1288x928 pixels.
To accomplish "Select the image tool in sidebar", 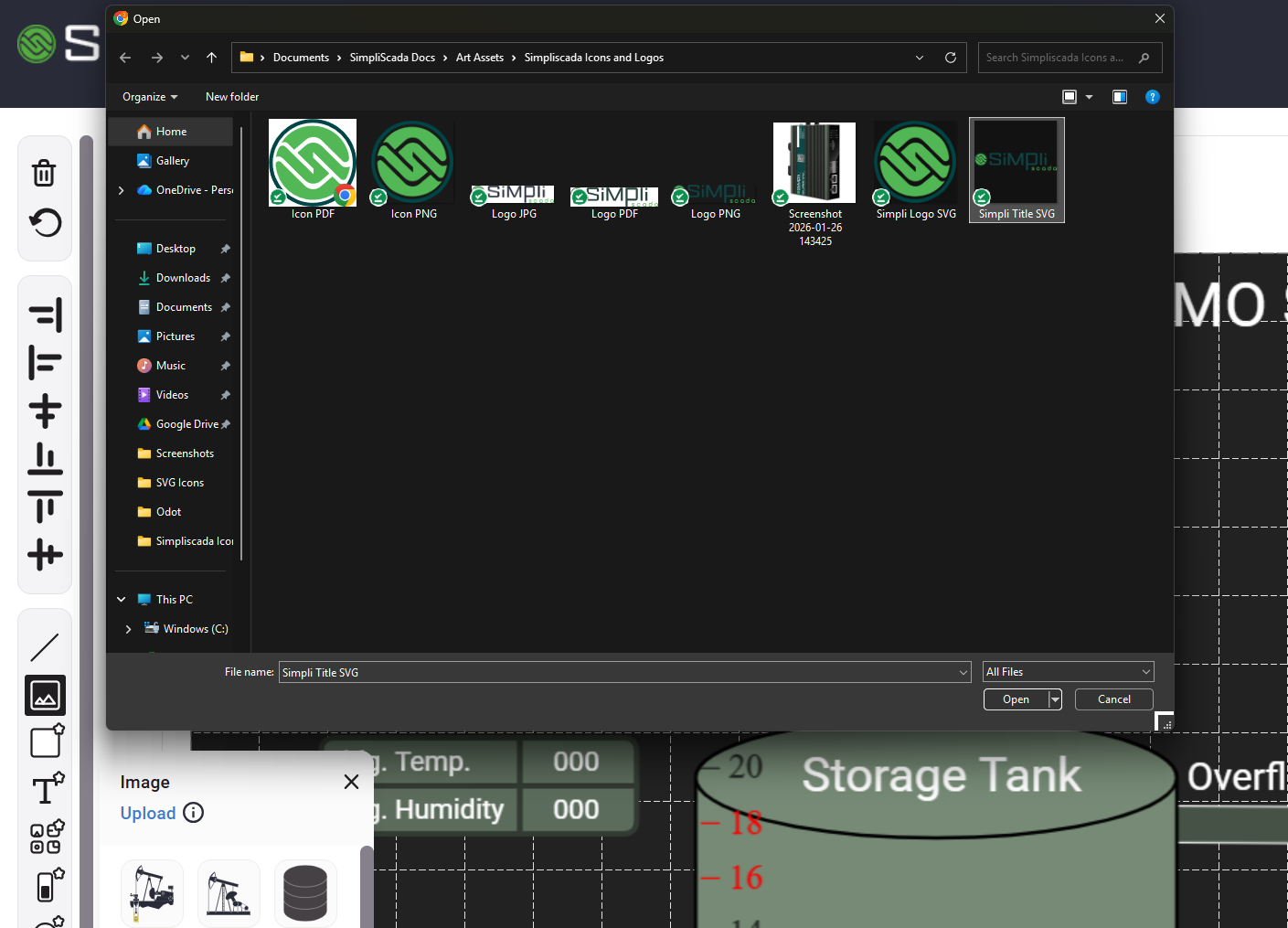I will [45, 696].
